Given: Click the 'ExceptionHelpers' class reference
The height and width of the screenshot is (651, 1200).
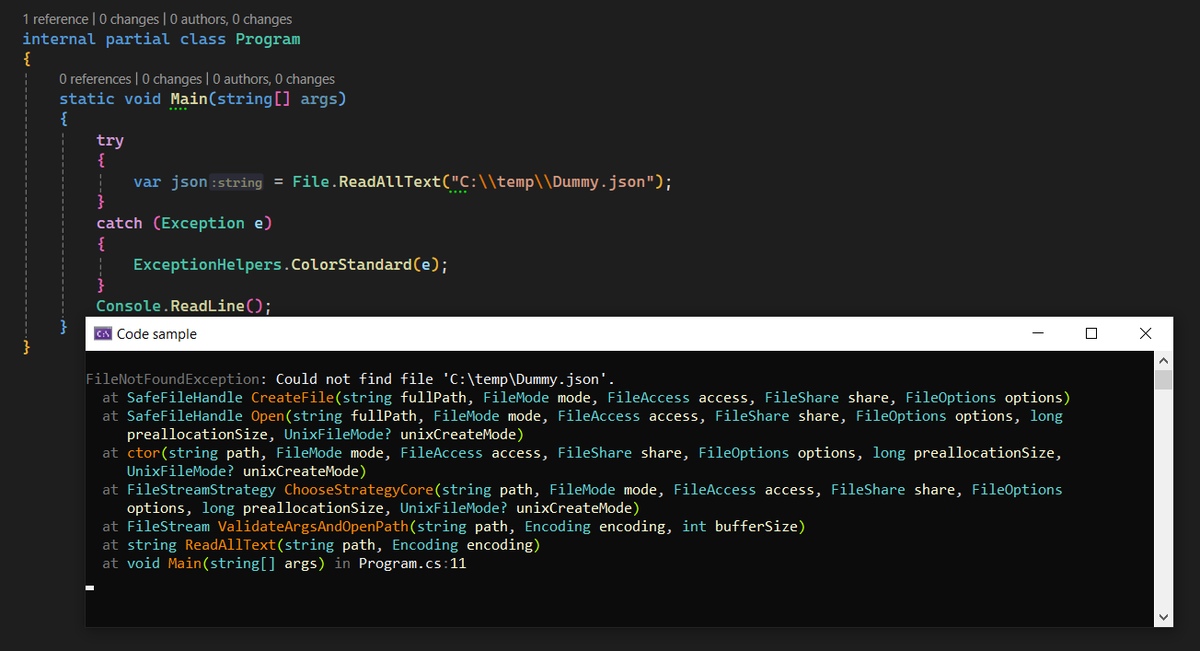Looking at the screenshot, I should coord(208,265).
